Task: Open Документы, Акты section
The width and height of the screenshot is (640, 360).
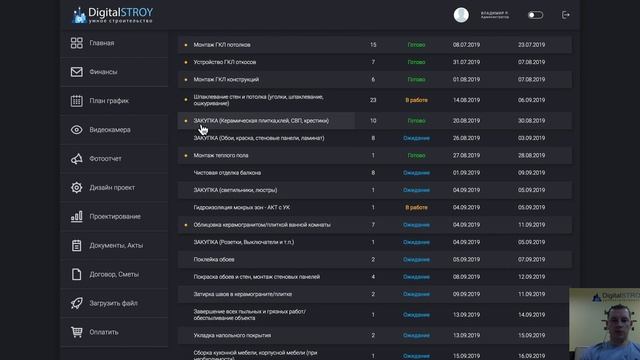Action: (x=114, y=245)
